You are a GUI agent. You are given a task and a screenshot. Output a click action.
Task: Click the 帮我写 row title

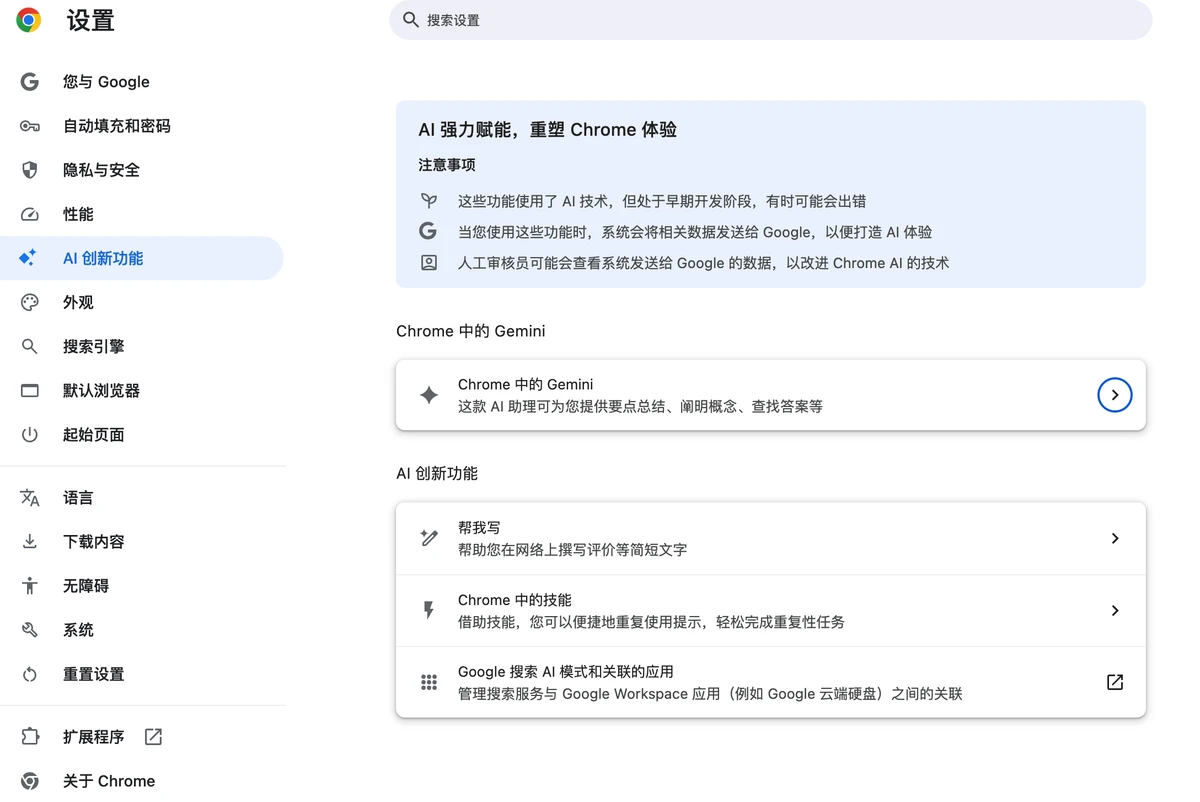click(x=479, y=528)
